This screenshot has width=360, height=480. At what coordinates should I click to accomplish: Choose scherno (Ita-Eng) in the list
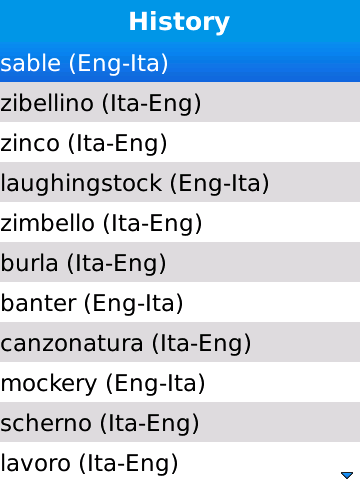point(180,422)
